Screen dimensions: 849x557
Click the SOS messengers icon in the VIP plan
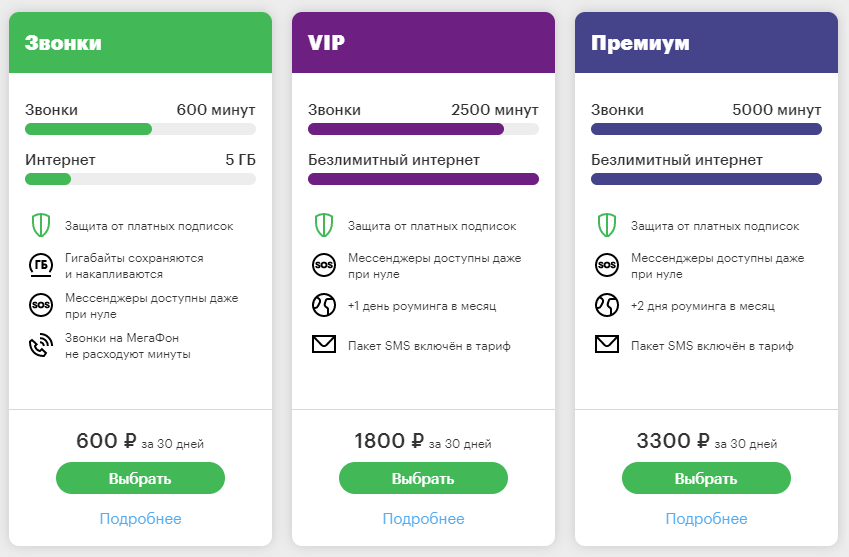click(x=324, y=265)
